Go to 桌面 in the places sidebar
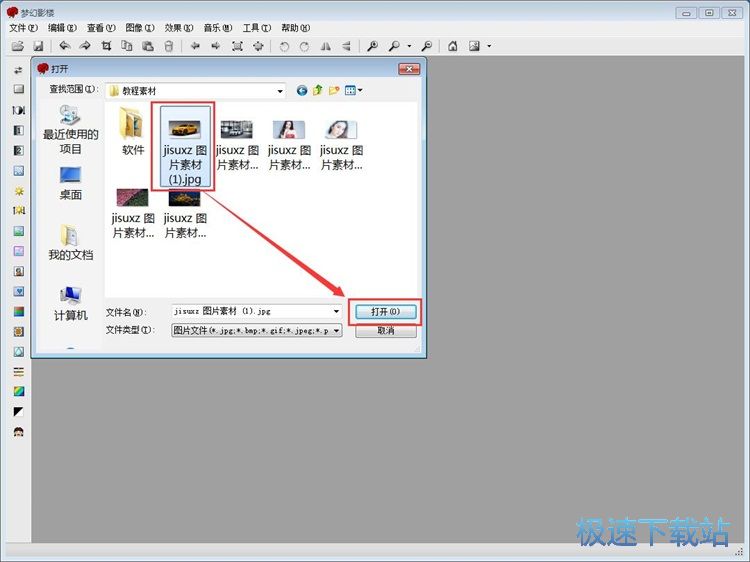This screenshot has height=562, width=750. click(x=70, y=183)
